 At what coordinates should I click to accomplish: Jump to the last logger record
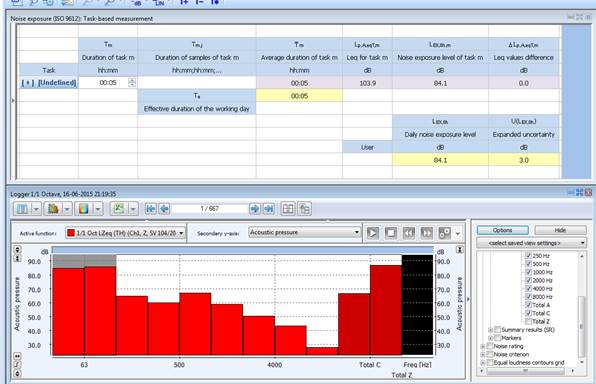[268, 209]
